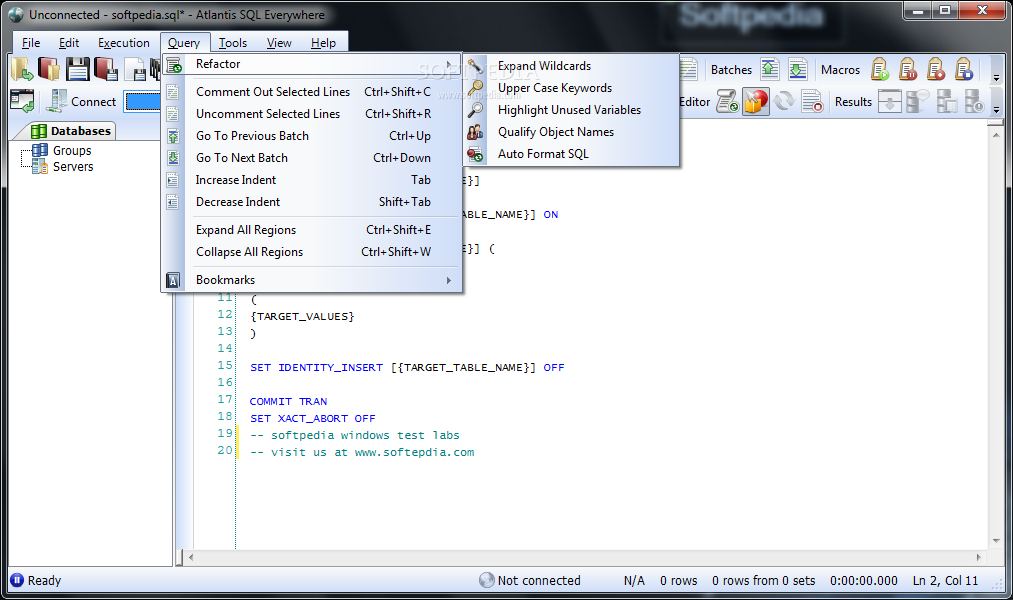
Task: Click the Results pane down-arrow icon
Action: click(x=890, y=101)
